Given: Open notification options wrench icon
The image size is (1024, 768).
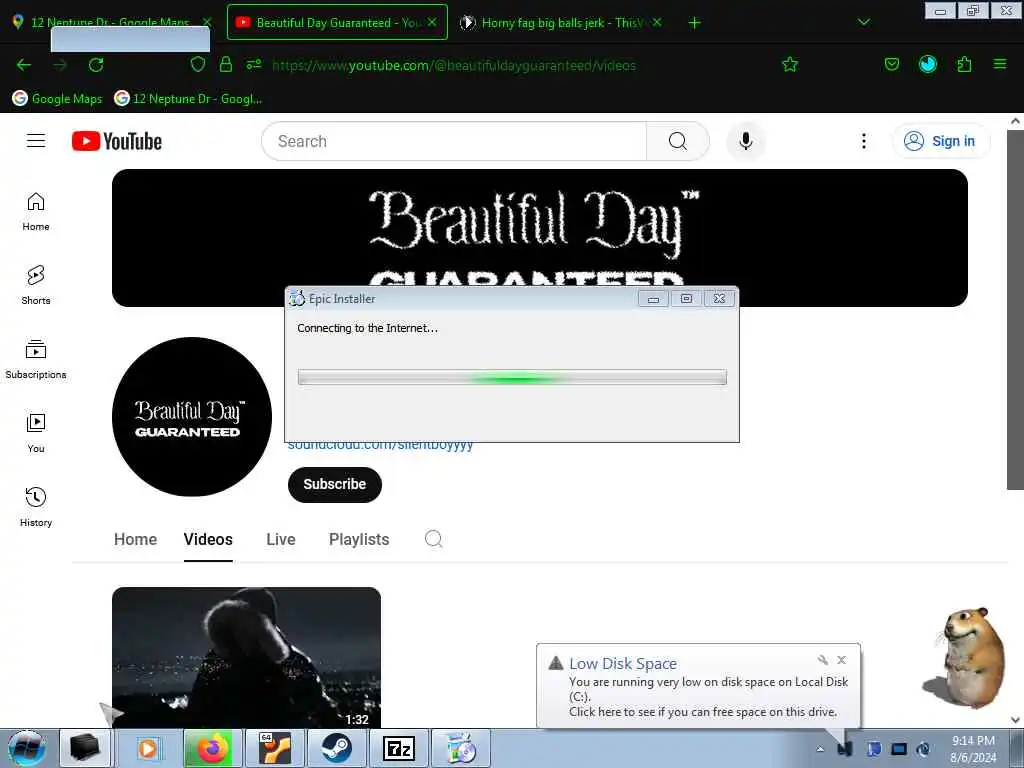Looking at the screenshot, I should click(822, 660).
